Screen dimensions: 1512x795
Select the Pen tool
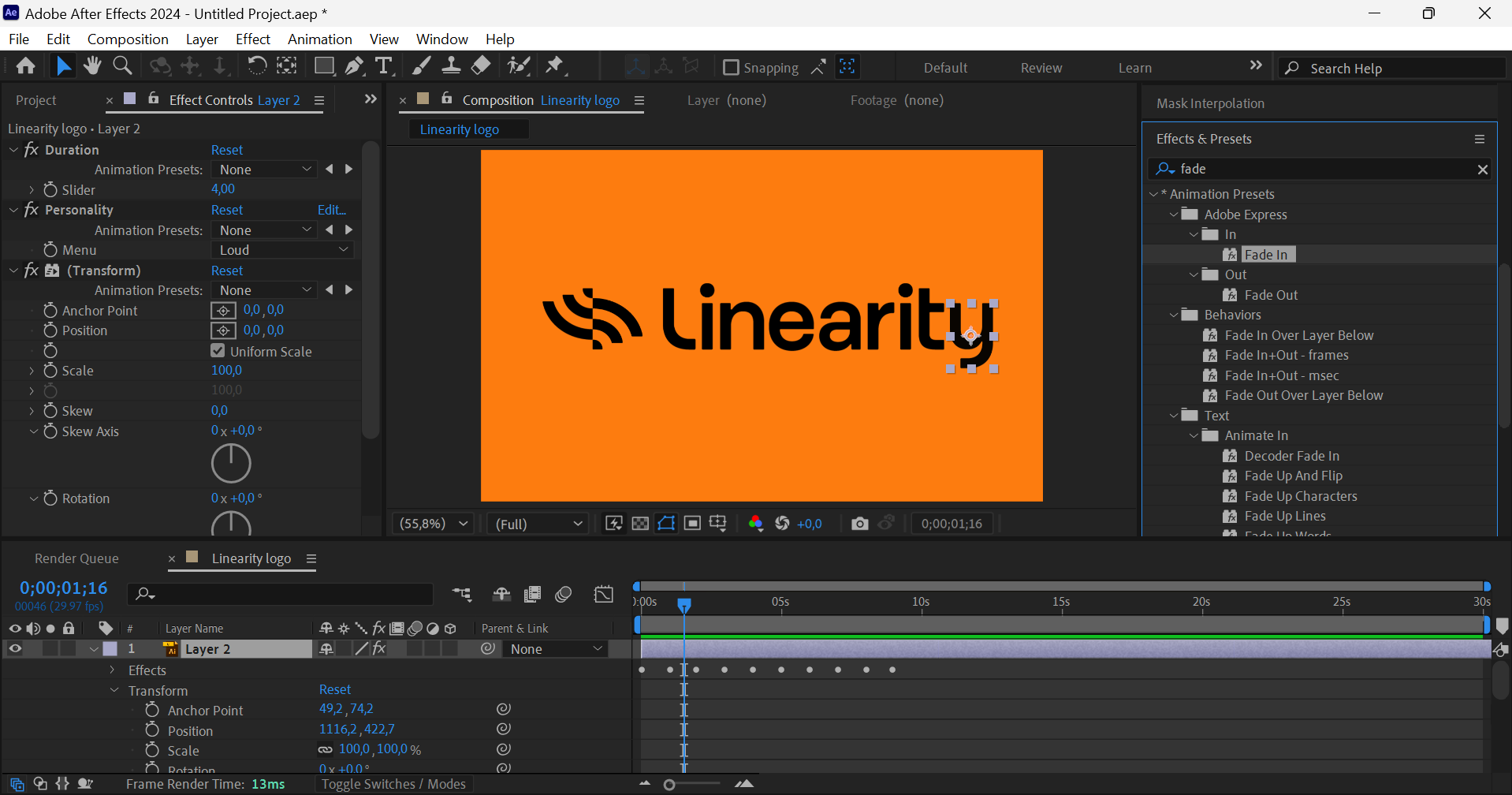click(x=355, y=66)
